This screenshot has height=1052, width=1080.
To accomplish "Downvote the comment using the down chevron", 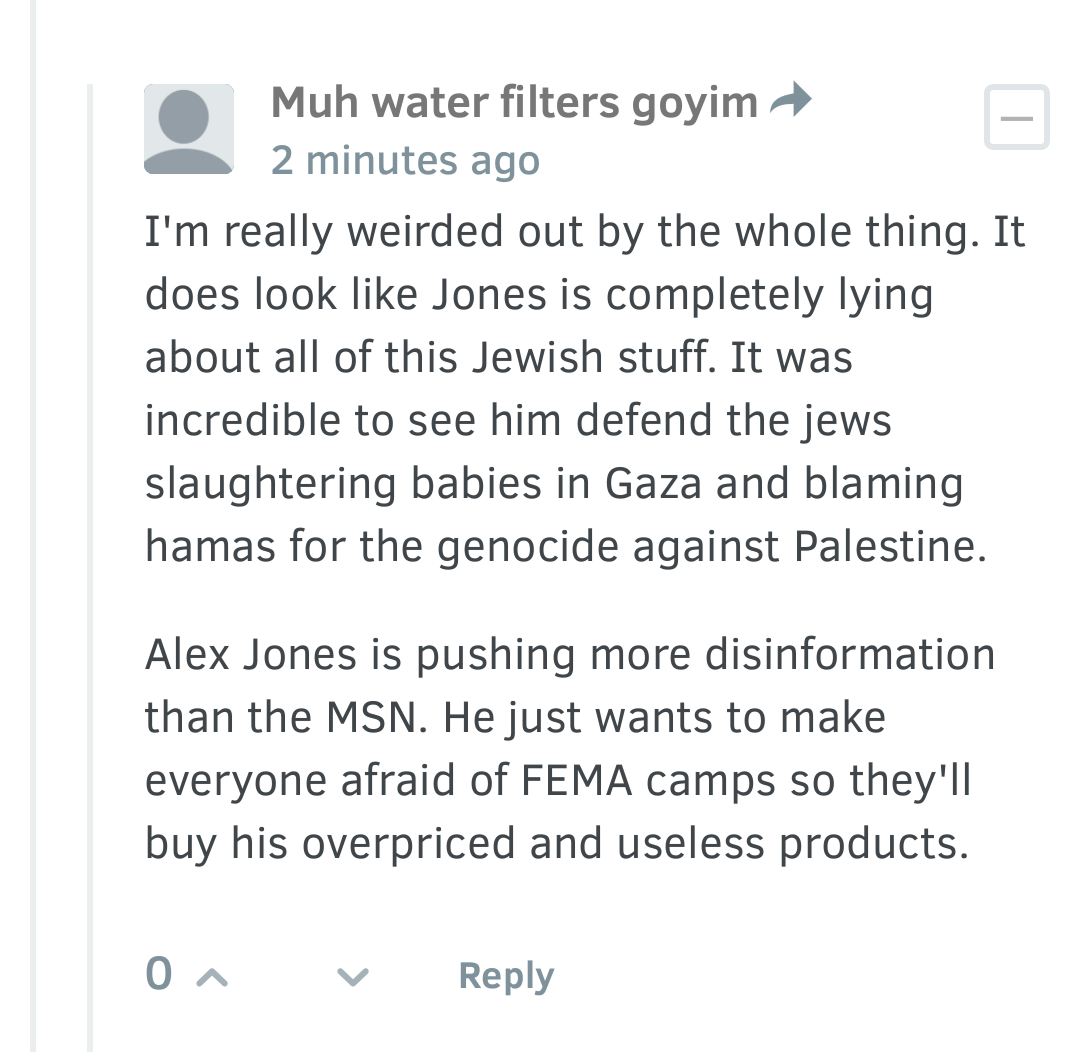I will click(353, 977).
